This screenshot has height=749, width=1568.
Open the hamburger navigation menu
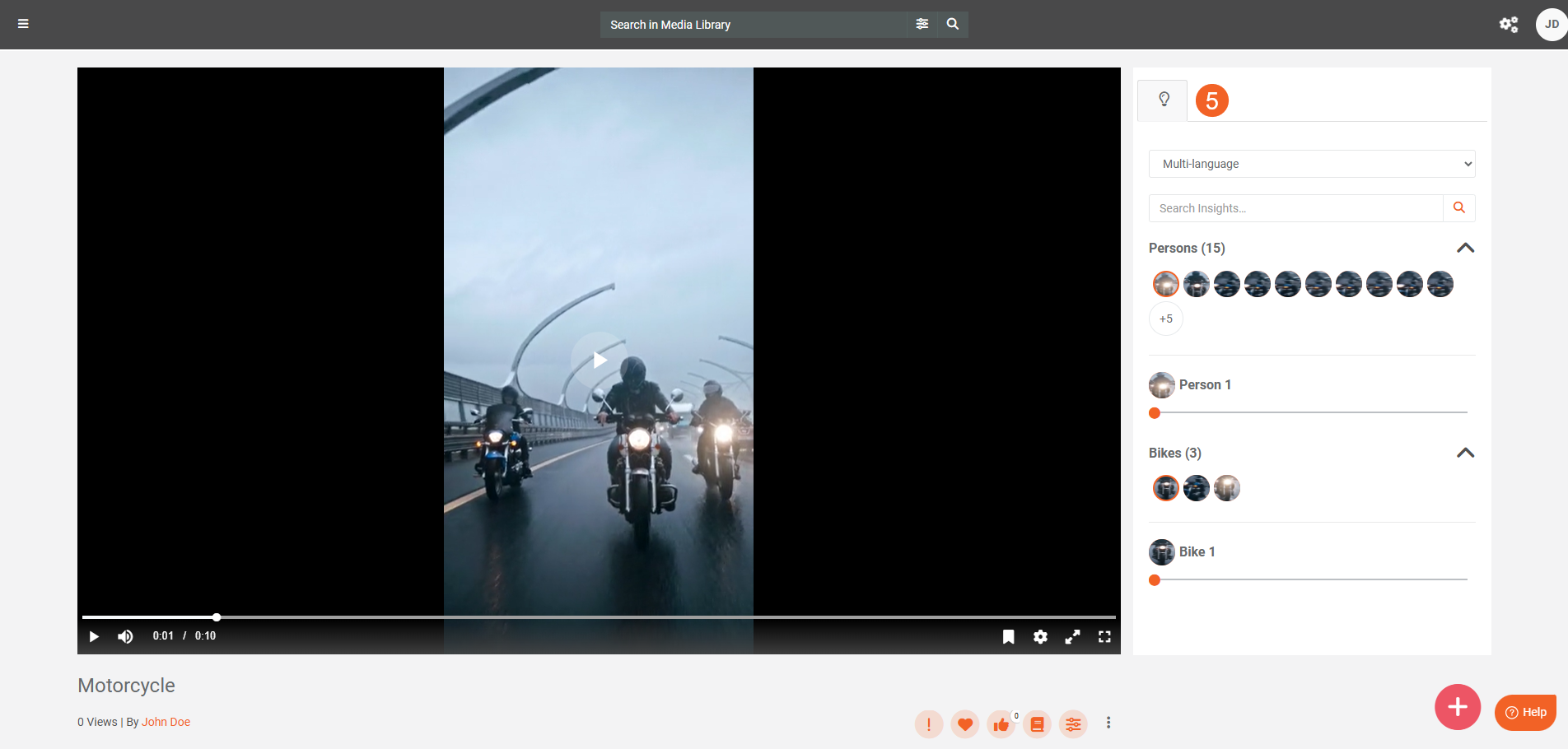[23, 24]
